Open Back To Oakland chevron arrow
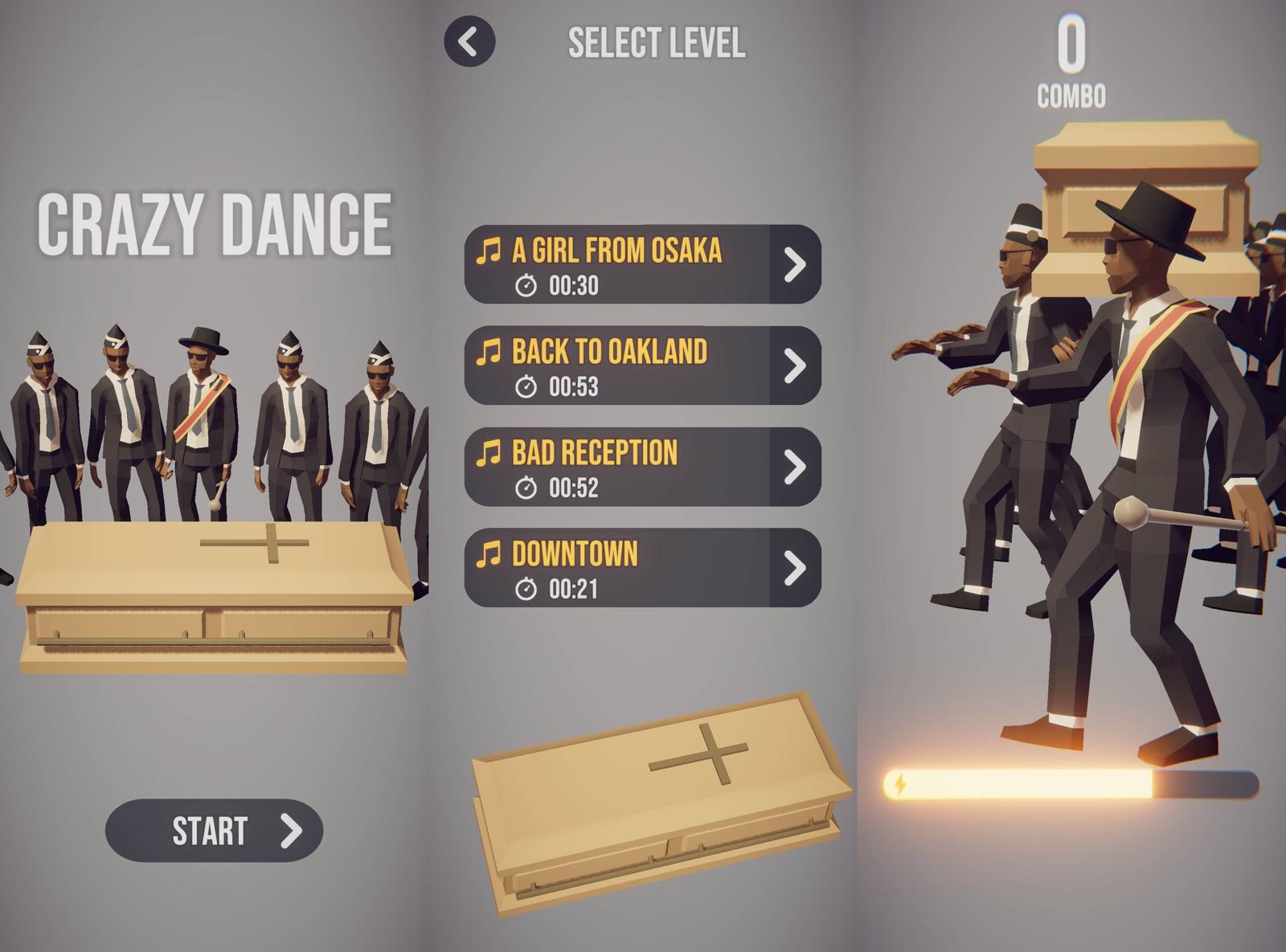The height and width of the screenshot is (952, 1286). pos(795,365)
